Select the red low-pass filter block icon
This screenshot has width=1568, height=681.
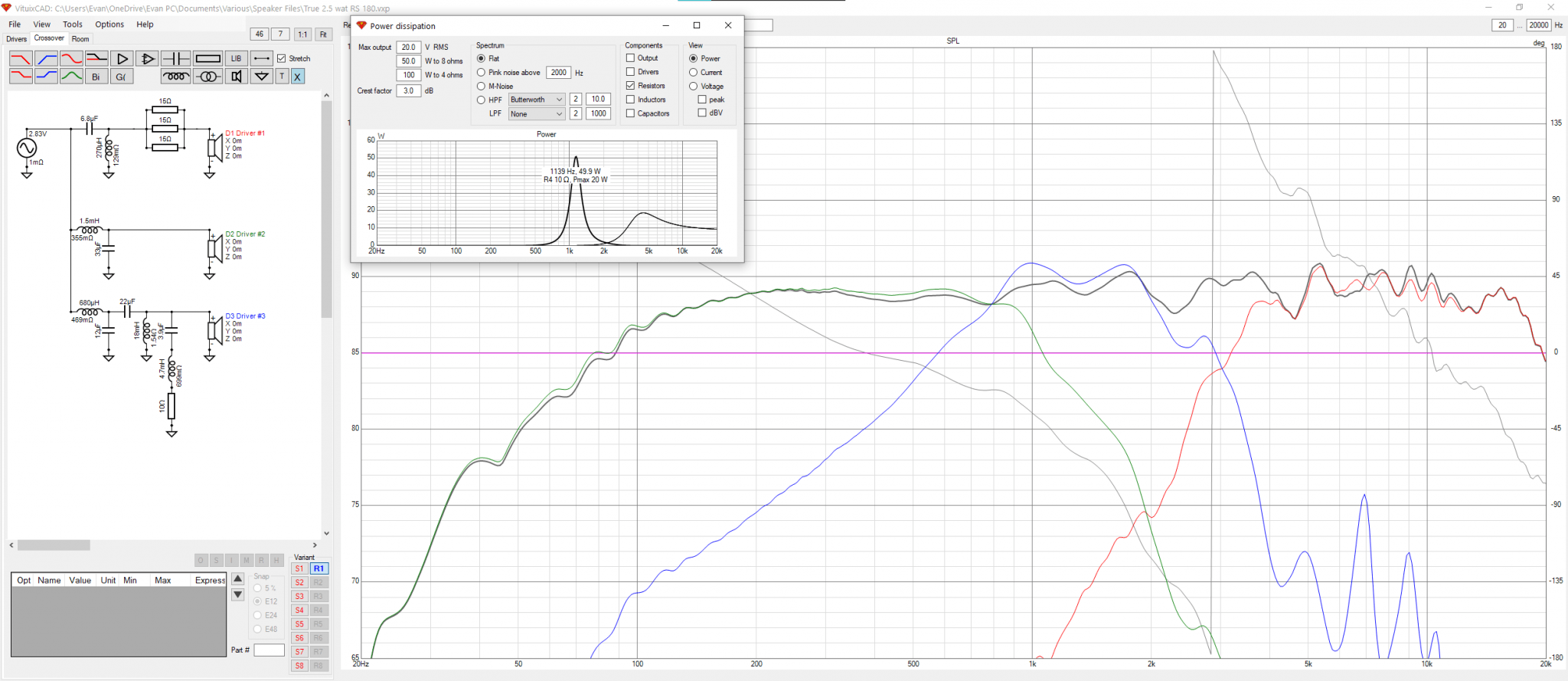click(x=21, y=58)
